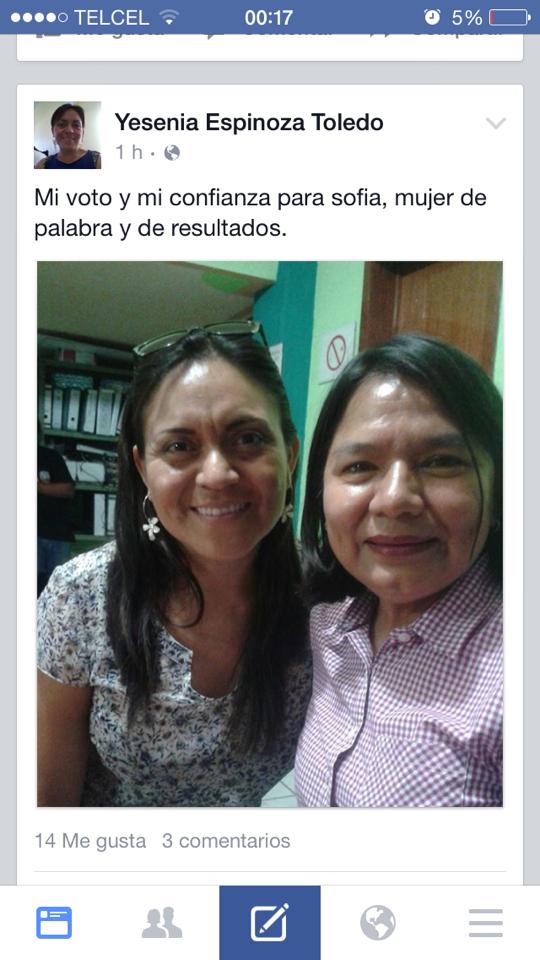540x960 pixels.
Task: Open Yesenia Espinoza Toledo profile name
Action: pyautogui.click(x=249, y=122)
